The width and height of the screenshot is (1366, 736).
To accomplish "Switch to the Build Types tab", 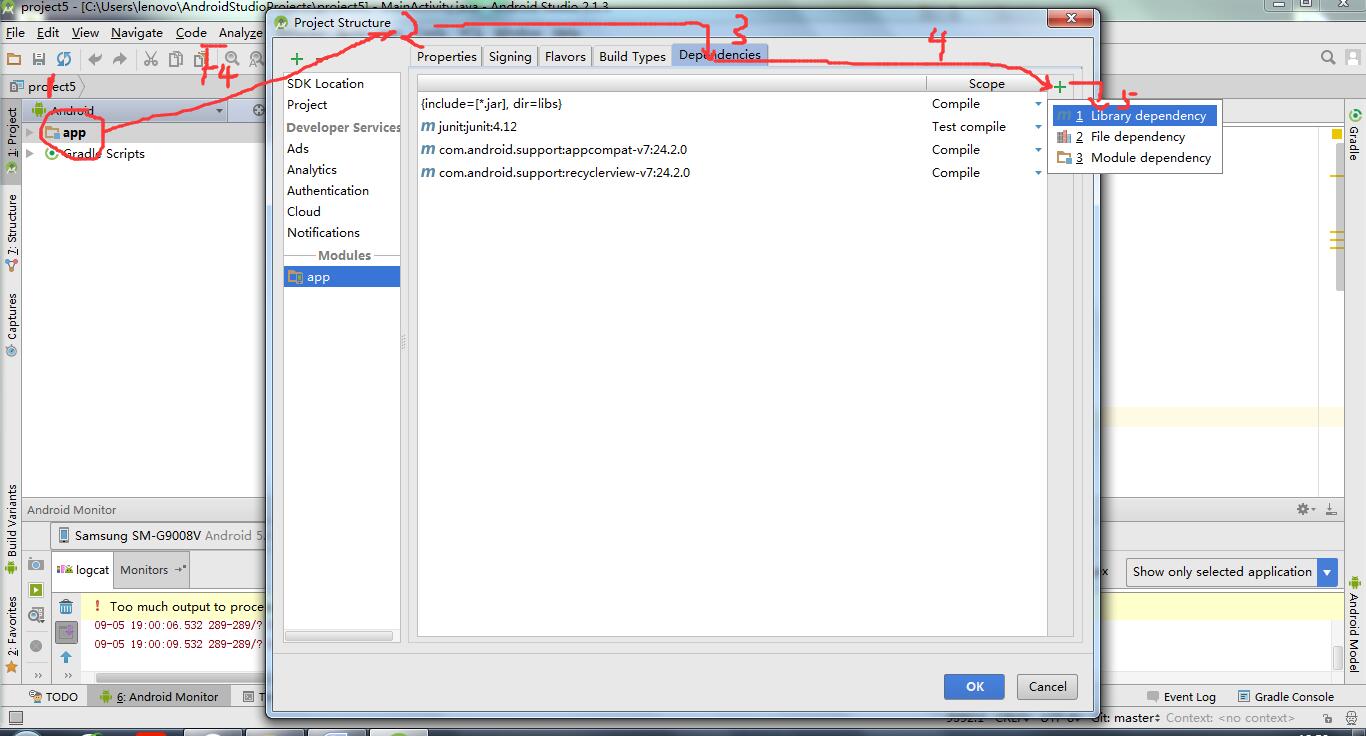I will (632, 56).
